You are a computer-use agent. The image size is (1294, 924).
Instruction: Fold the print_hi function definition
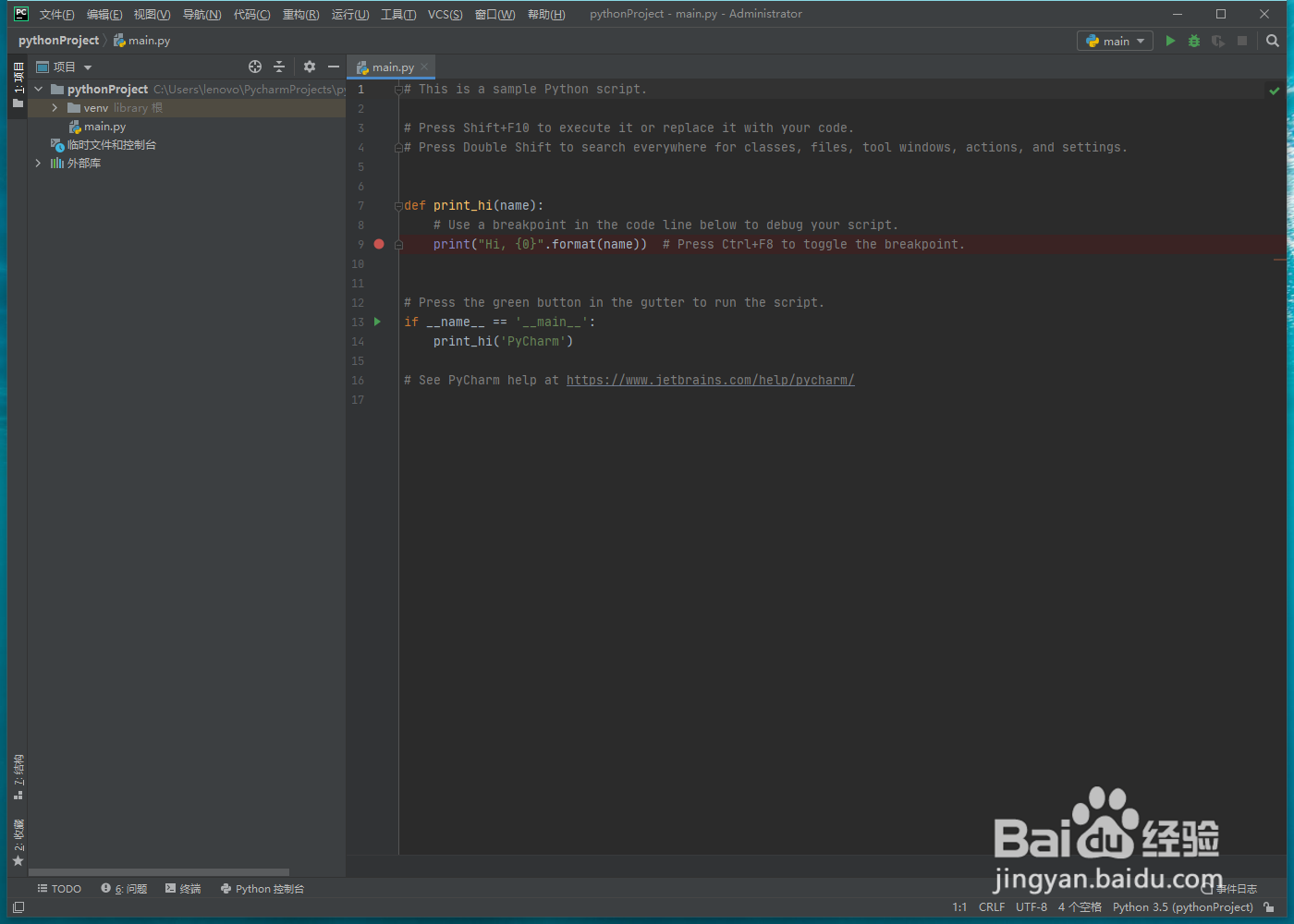click(398, 206)
